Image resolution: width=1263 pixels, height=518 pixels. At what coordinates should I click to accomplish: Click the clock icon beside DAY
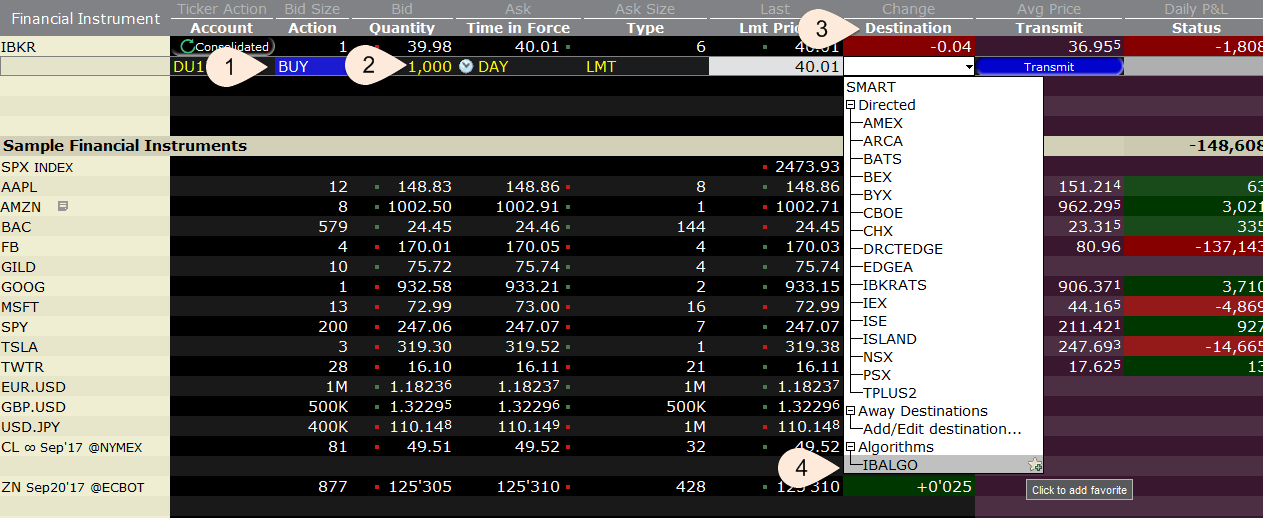466,67
